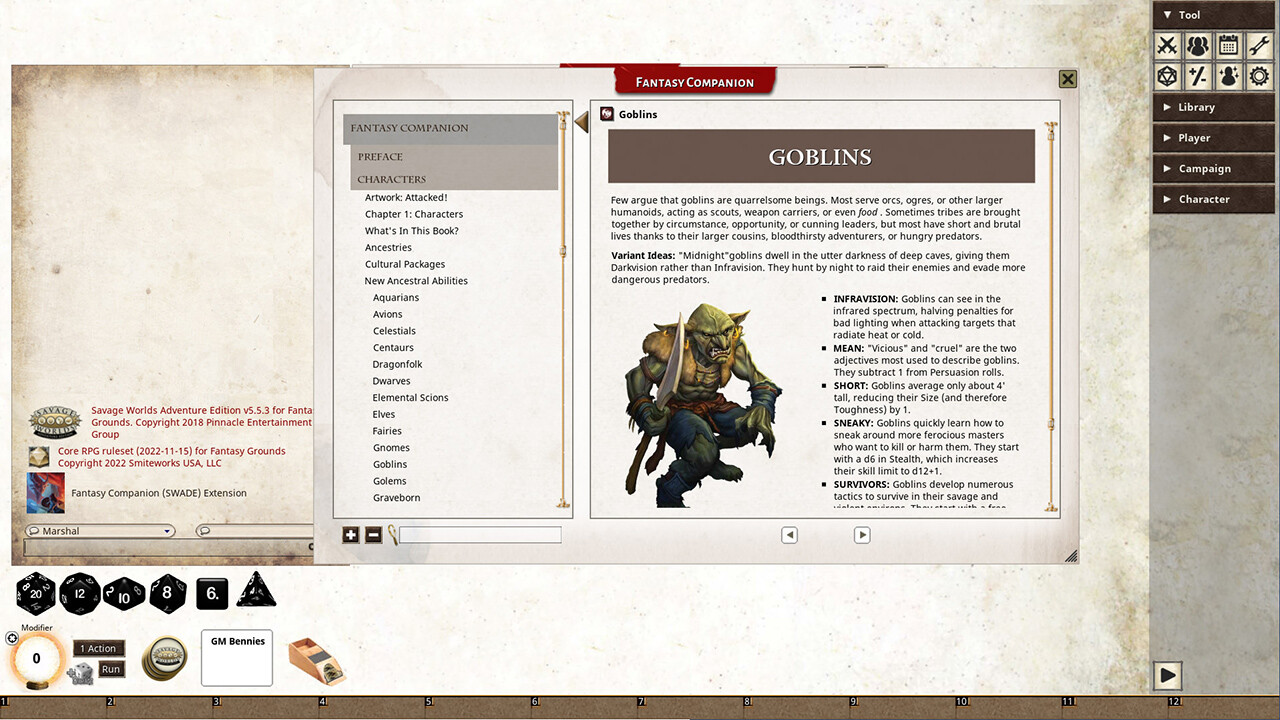Open the plus/minus Modifiers tool
Image resolution: width=1280 pixels, height=720 pixels.
coord(1197,76)
